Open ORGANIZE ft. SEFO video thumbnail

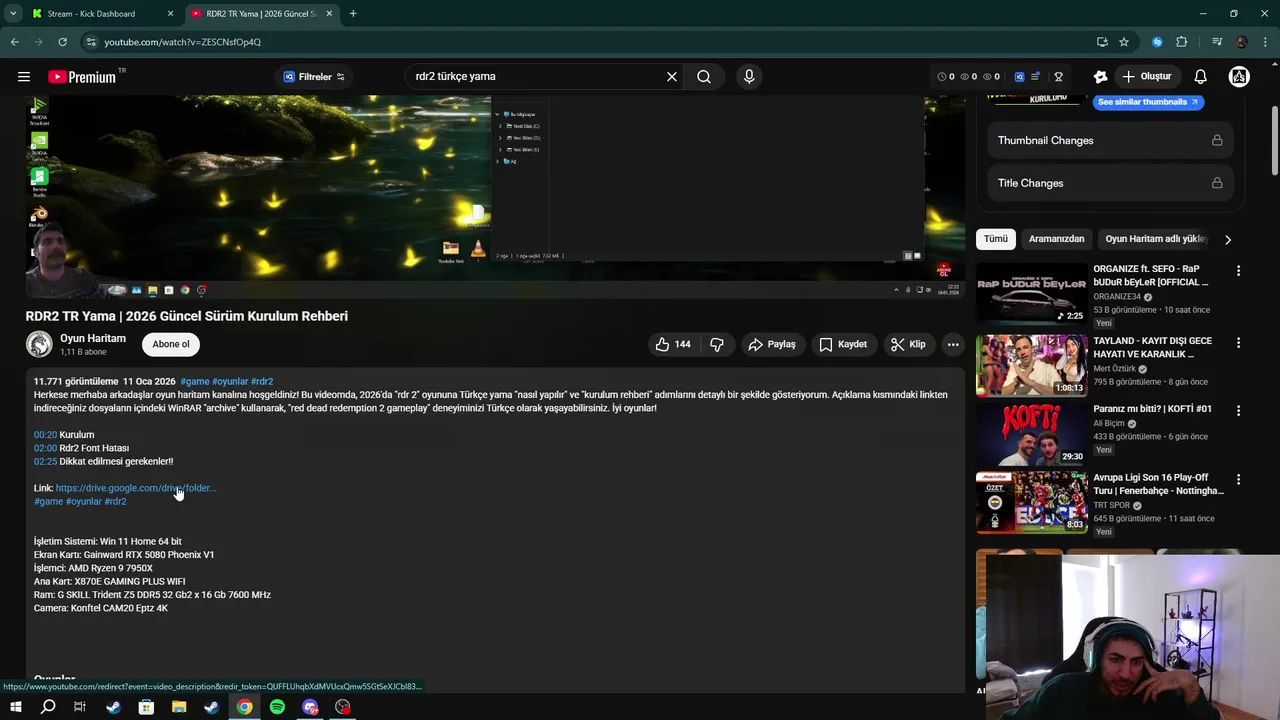tap(1031, 293)
